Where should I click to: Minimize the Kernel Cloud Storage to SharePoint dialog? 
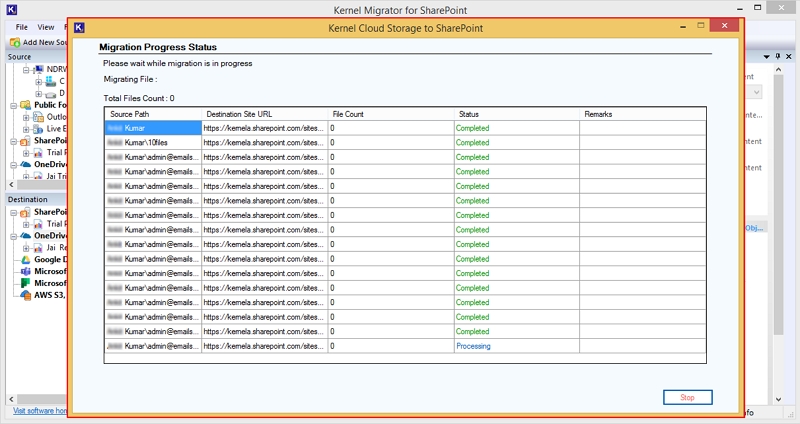(x=683, y=26)
